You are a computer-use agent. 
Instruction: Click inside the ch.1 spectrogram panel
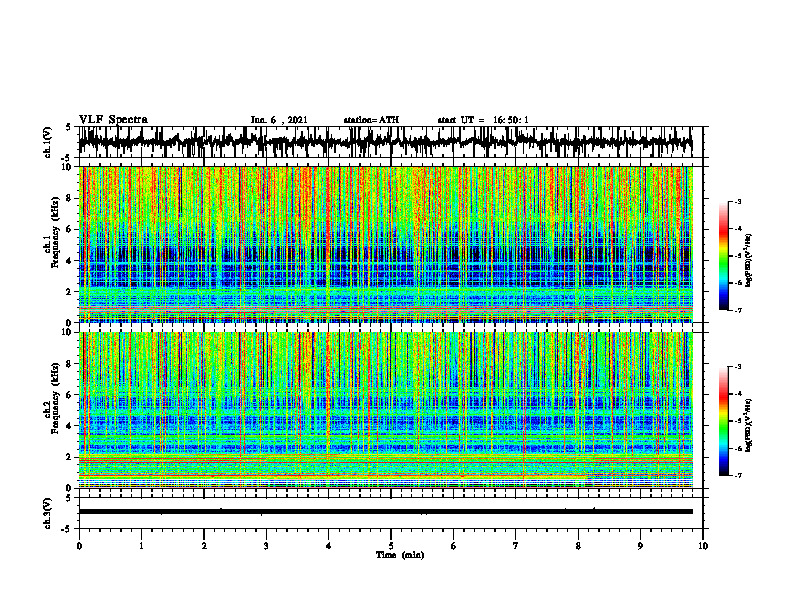pyautogui.click(x=385, y=244)
